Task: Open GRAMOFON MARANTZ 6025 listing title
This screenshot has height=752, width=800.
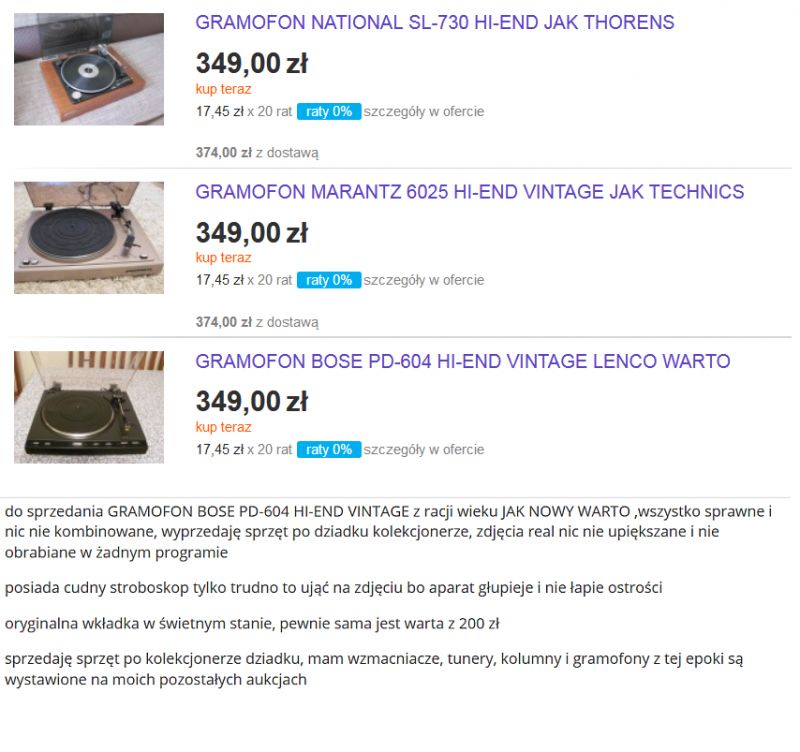Action: [x=469, y=192]
